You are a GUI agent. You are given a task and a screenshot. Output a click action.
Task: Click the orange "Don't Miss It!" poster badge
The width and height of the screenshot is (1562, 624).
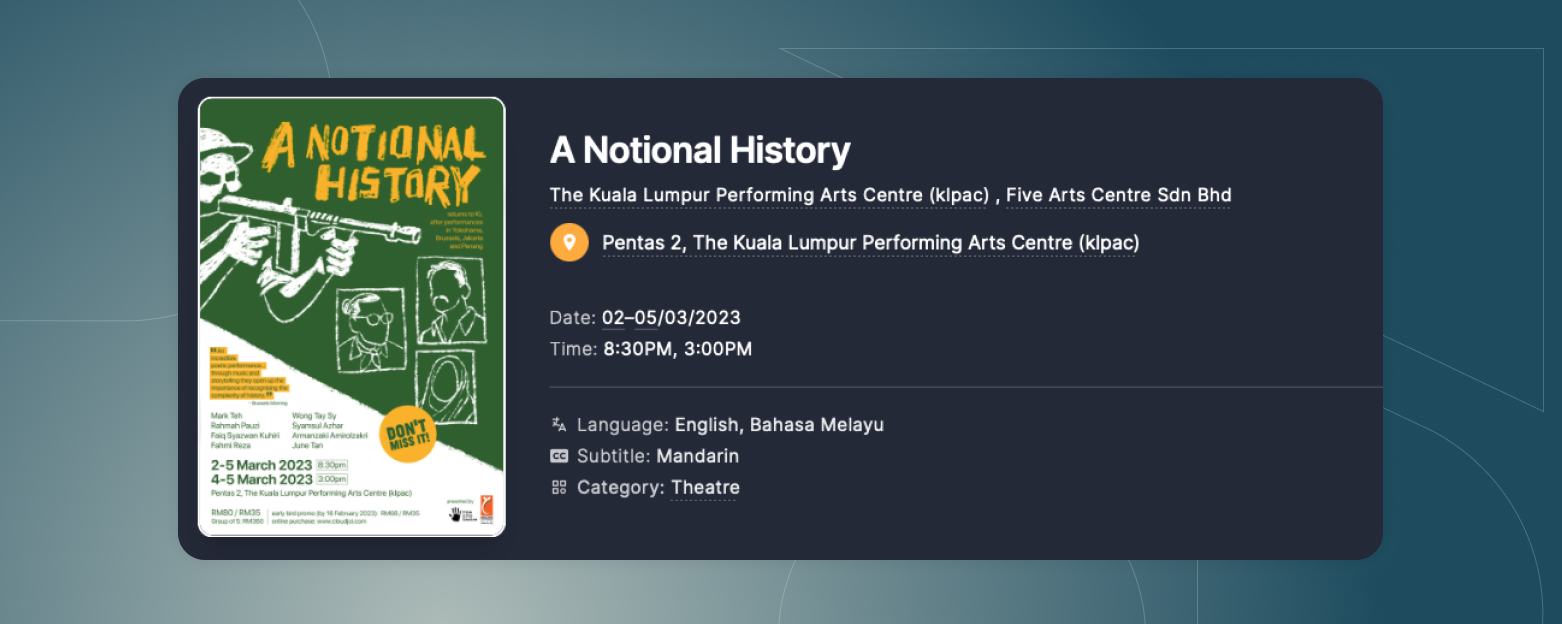pos(410,434)
